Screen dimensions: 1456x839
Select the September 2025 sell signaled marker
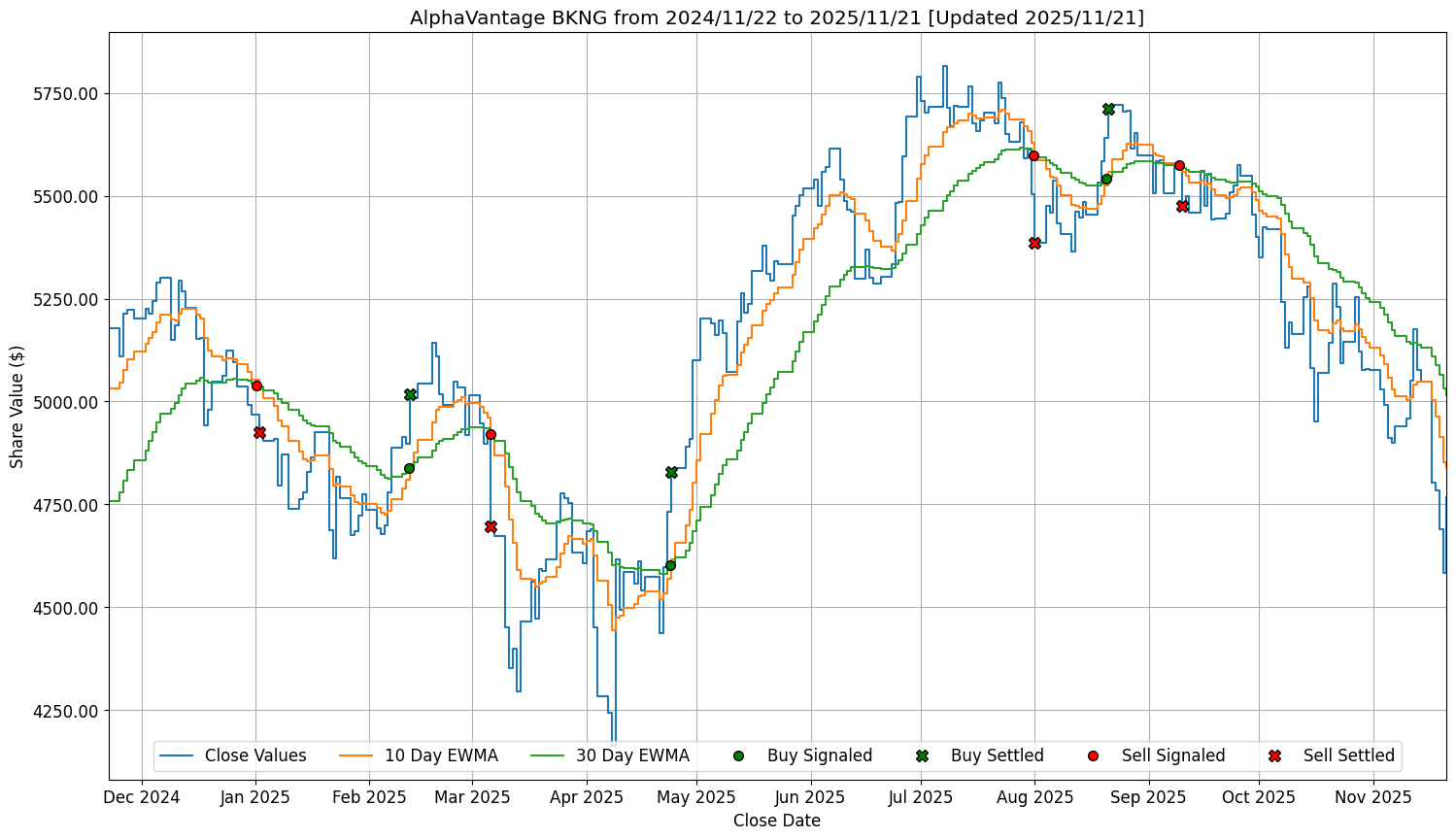coord(1179,165)
